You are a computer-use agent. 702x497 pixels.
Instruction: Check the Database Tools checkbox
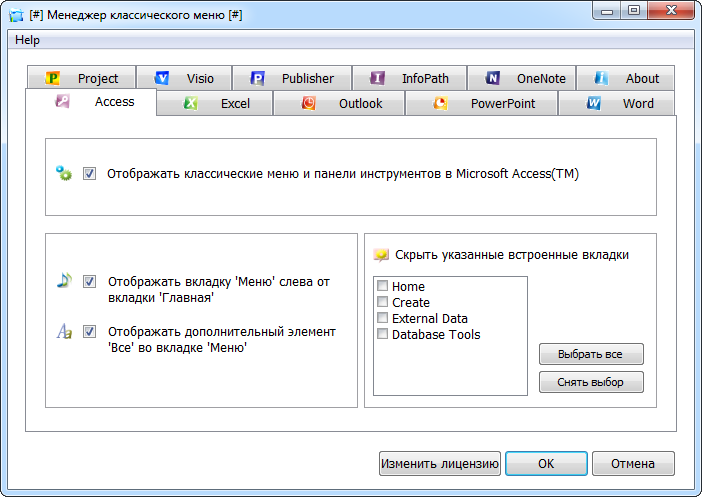pyautogui.click(x=382, y=334)
